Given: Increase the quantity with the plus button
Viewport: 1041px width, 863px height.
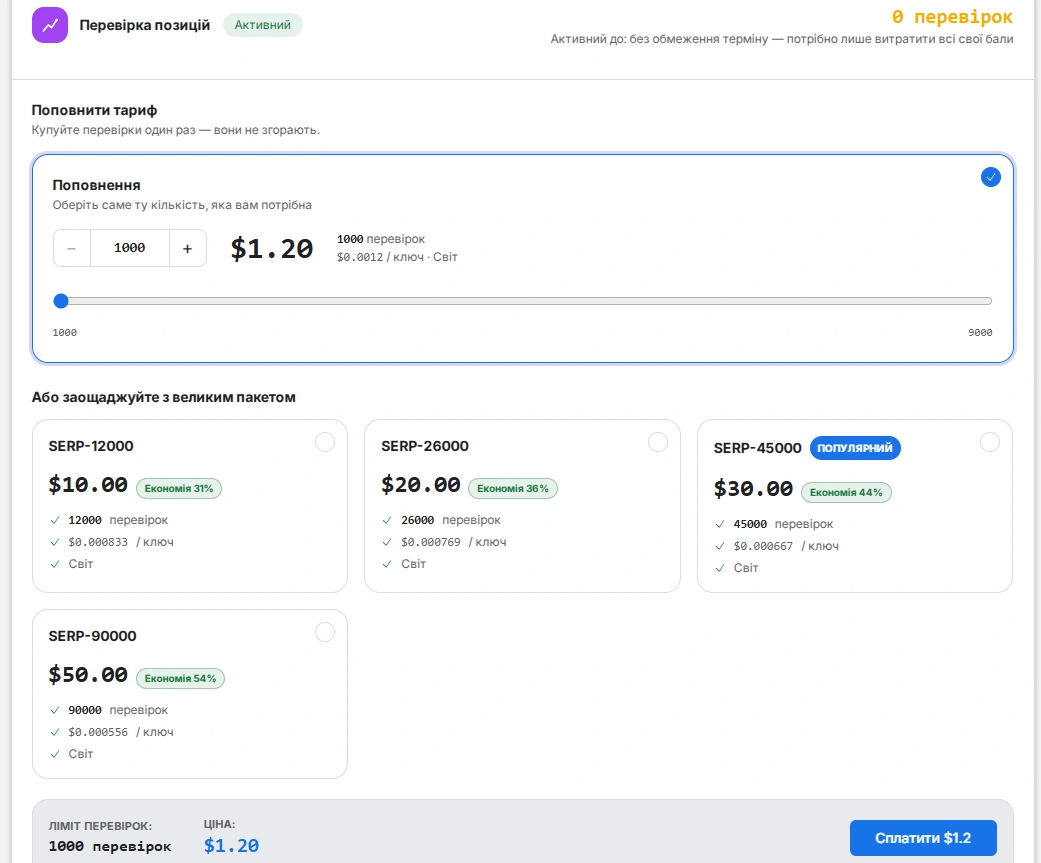Looking at the screenshot, I should pos(188,248).
